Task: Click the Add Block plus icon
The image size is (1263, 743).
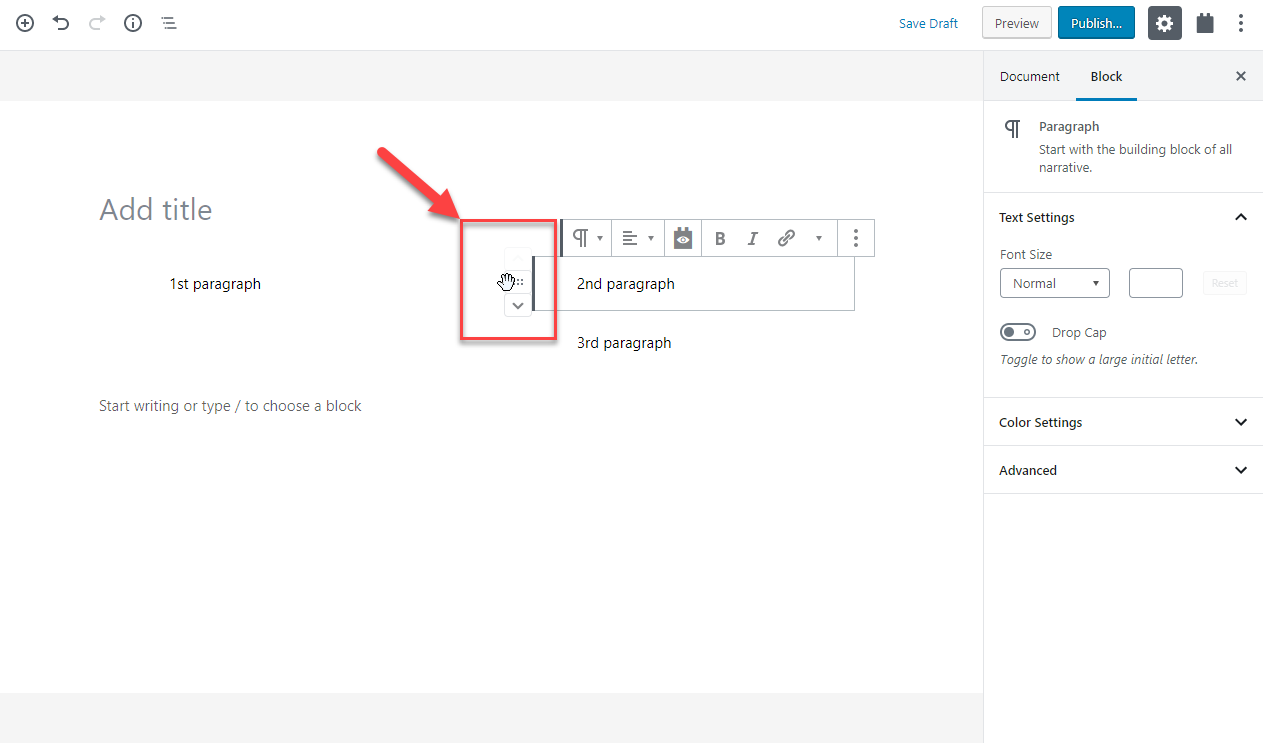Action: coord(24,23)
